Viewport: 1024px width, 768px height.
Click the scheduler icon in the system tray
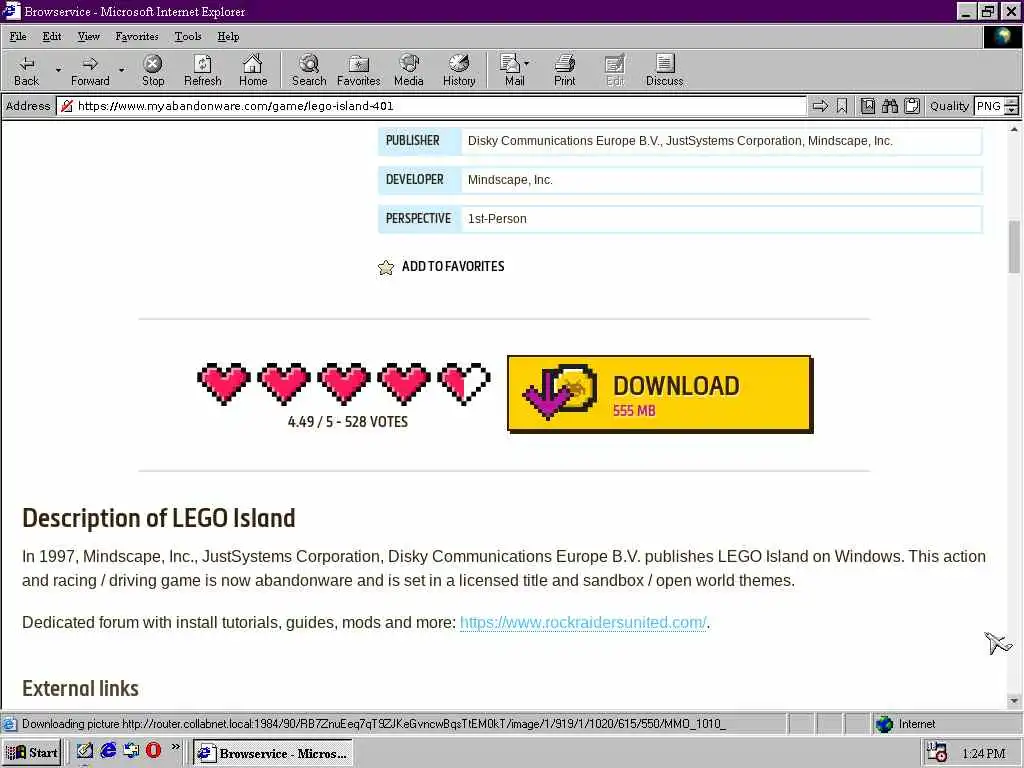pos(936,752)
